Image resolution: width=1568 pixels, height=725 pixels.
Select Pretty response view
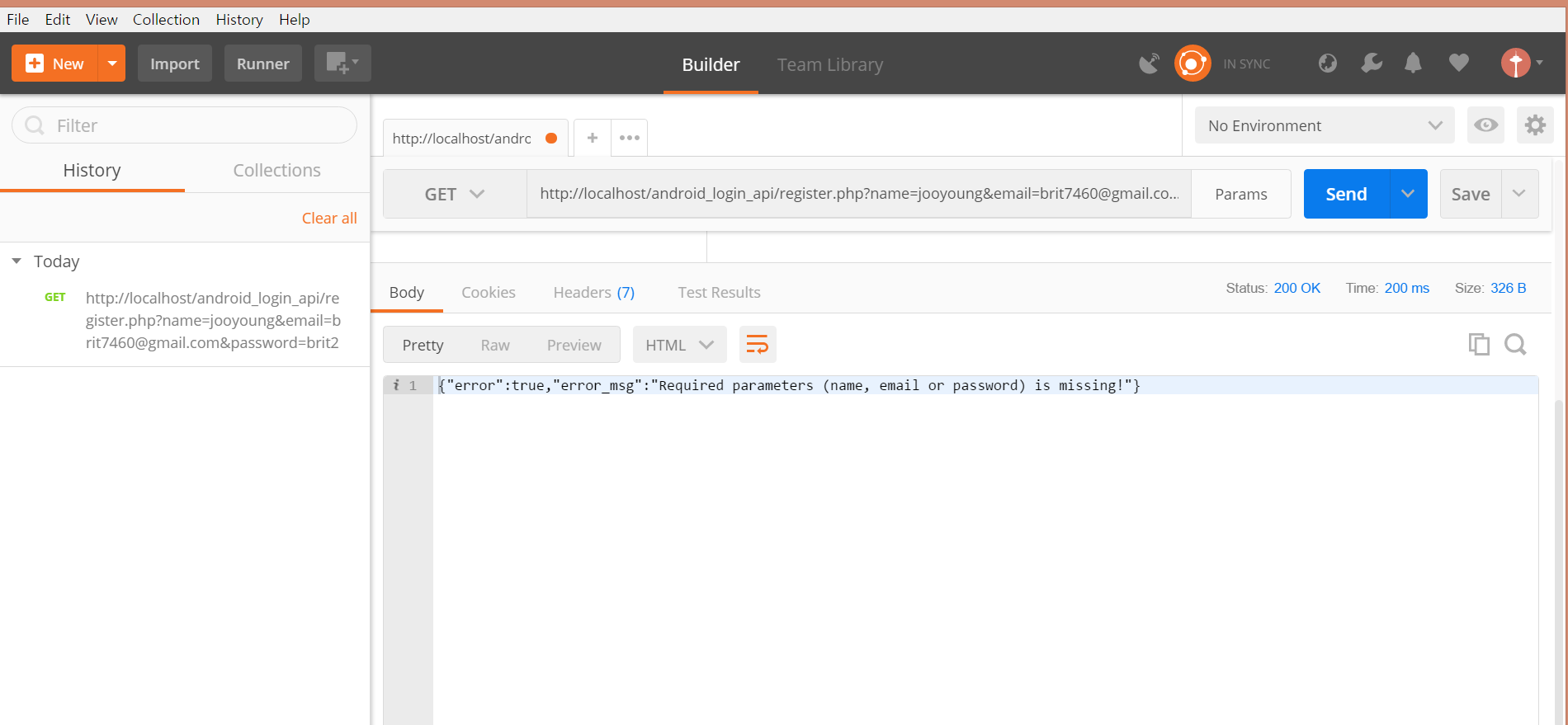(x=423, y=345)
